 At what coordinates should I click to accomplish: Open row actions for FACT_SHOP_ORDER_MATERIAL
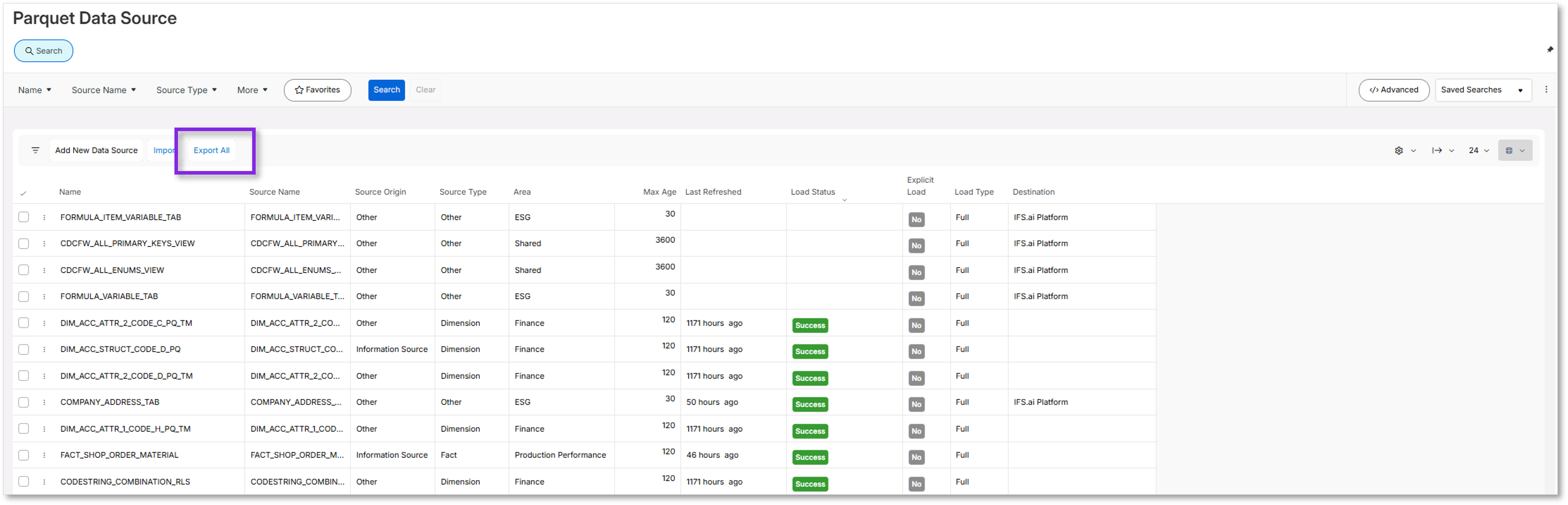click(44, 456)
